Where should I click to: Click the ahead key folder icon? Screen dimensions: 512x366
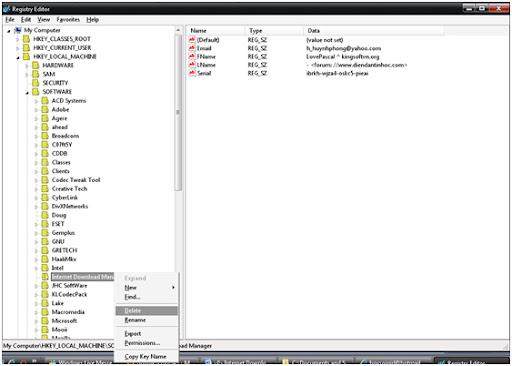pyautogui.click(x=45, y=127)
